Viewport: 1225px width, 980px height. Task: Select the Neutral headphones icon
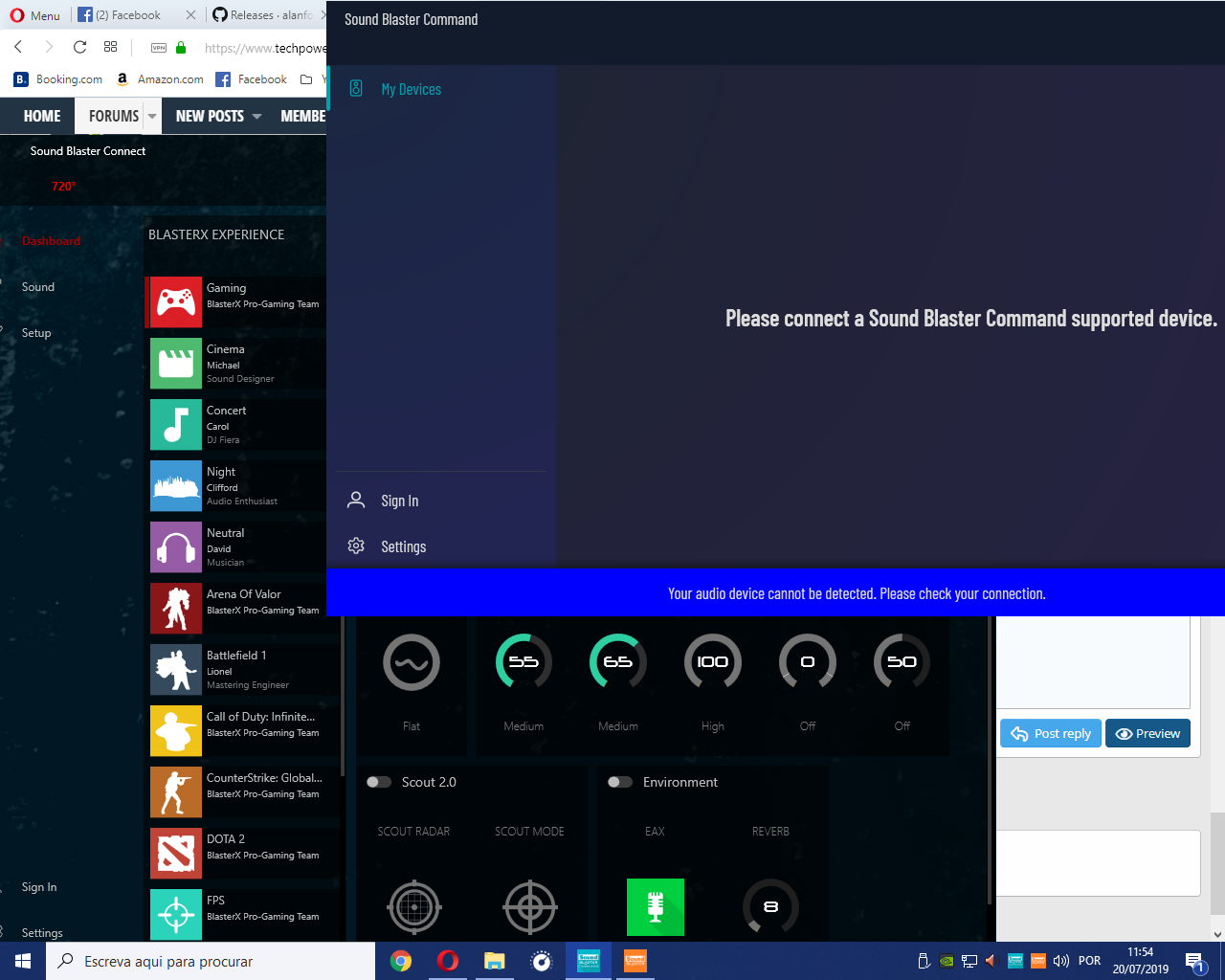(176, 547)
